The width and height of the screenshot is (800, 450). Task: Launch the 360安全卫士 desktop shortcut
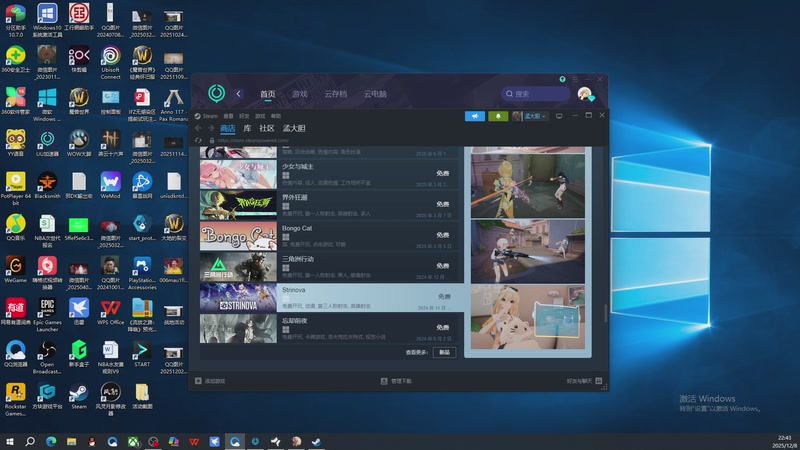(15, 59)
